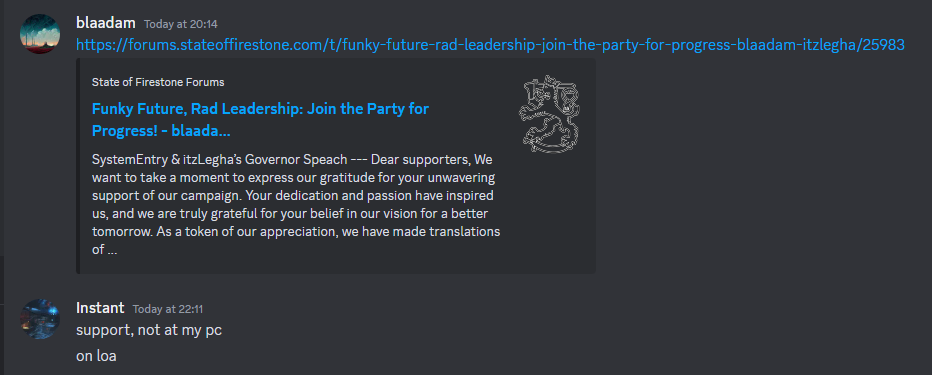The width and height of the screenshot is (932, 375).
Task: Click the "Progress! - blaada..." title line
Action: (161, 131)
